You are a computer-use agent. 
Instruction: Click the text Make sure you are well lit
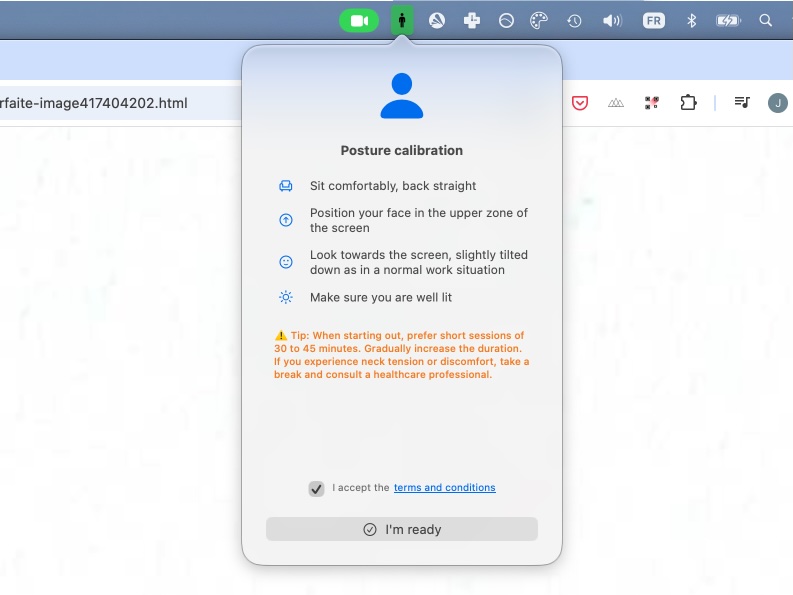tap(381, 298)
